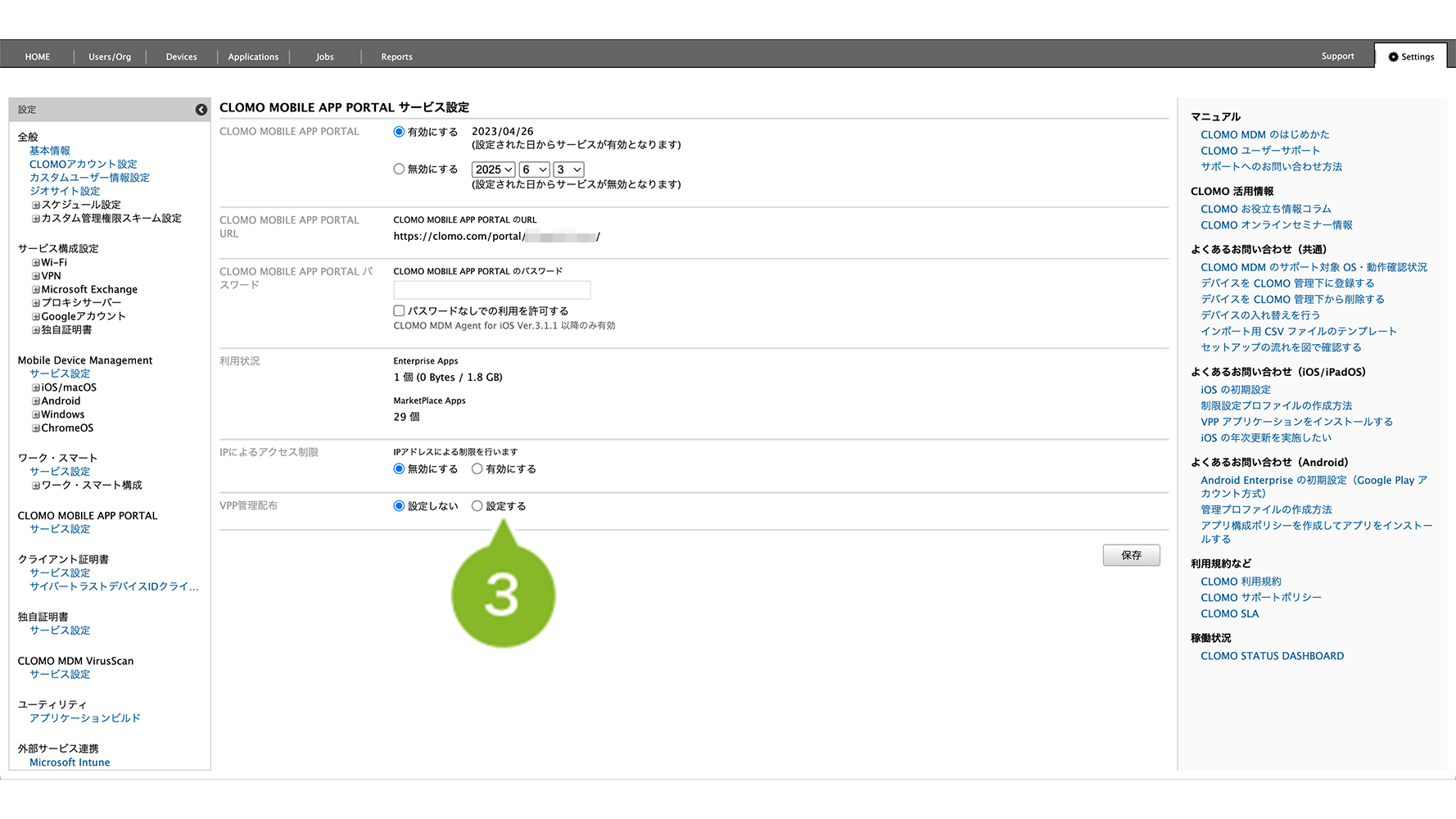Switch to the Devices tab
Screen dimensions: 1456x819
coord(182,57)
